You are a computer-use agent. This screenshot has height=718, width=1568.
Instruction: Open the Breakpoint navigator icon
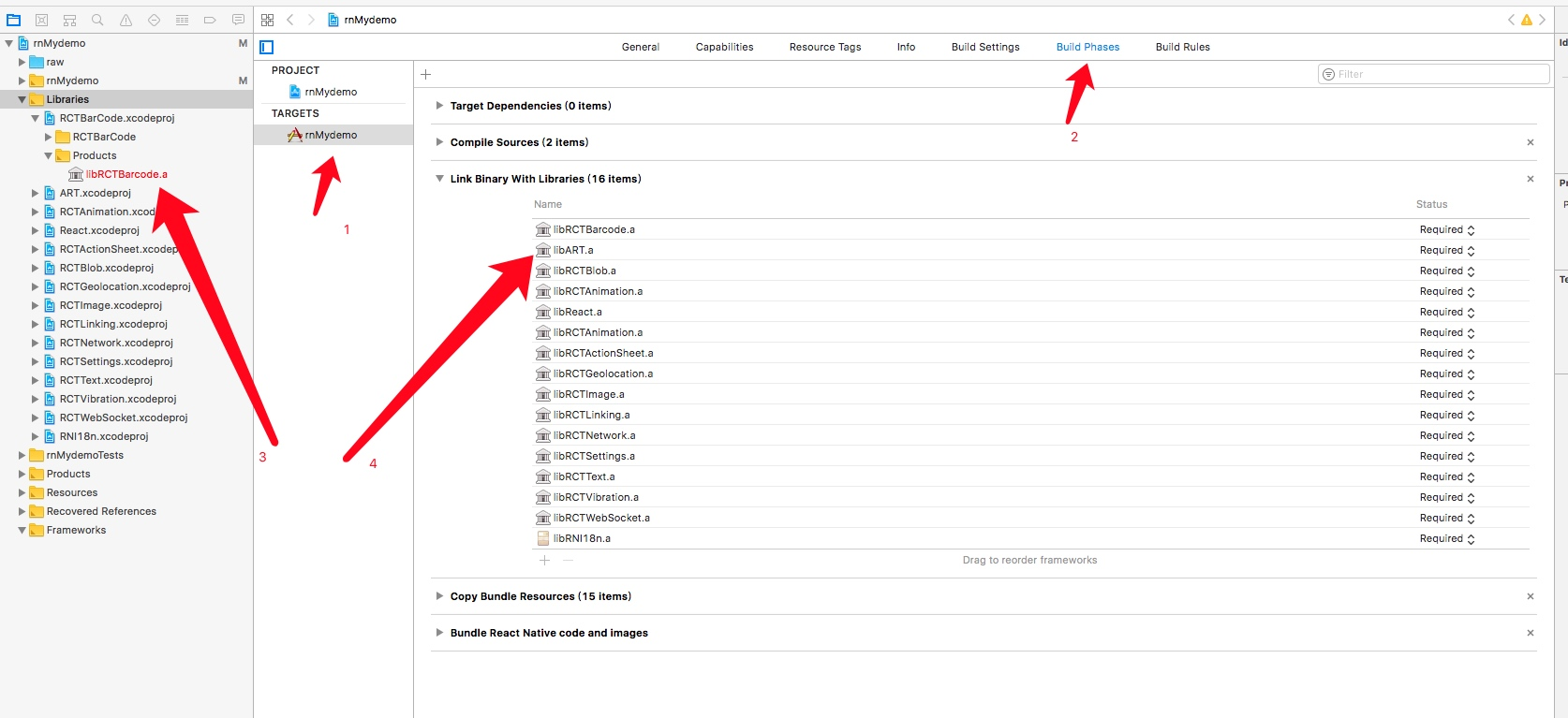[x=210, y=20]
